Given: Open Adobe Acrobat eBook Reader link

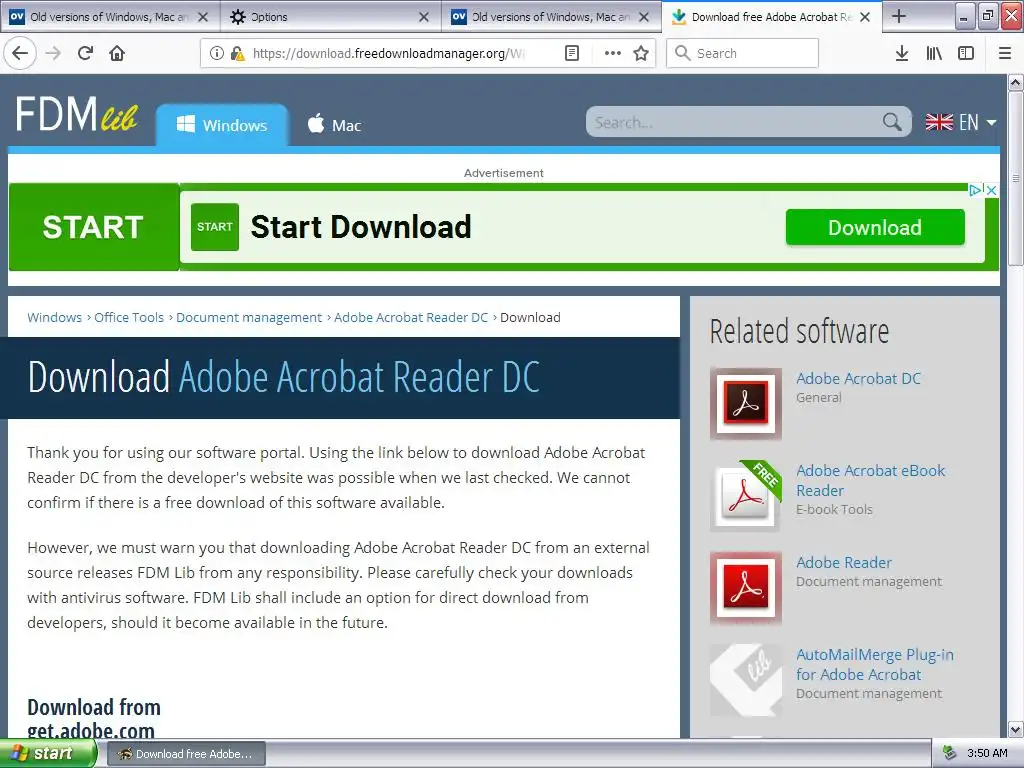Looking at the screenshot, I should pos(871,481).
